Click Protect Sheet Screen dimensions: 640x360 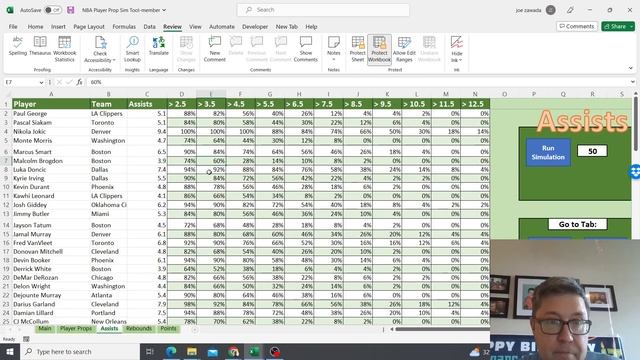pyautogui.click(x=358, y=49)
